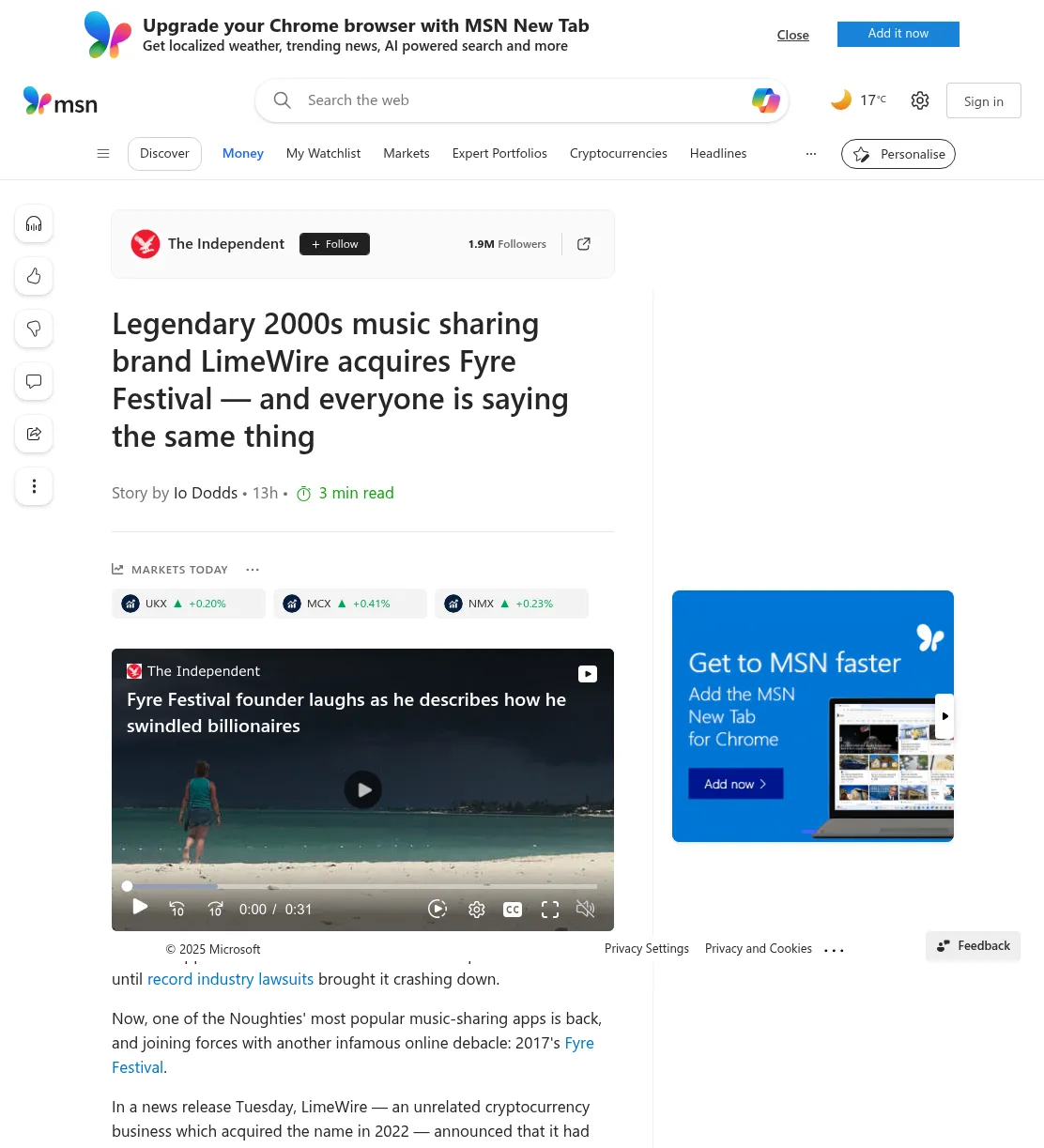Click the Copilot icon in search bar

(766, 100)
